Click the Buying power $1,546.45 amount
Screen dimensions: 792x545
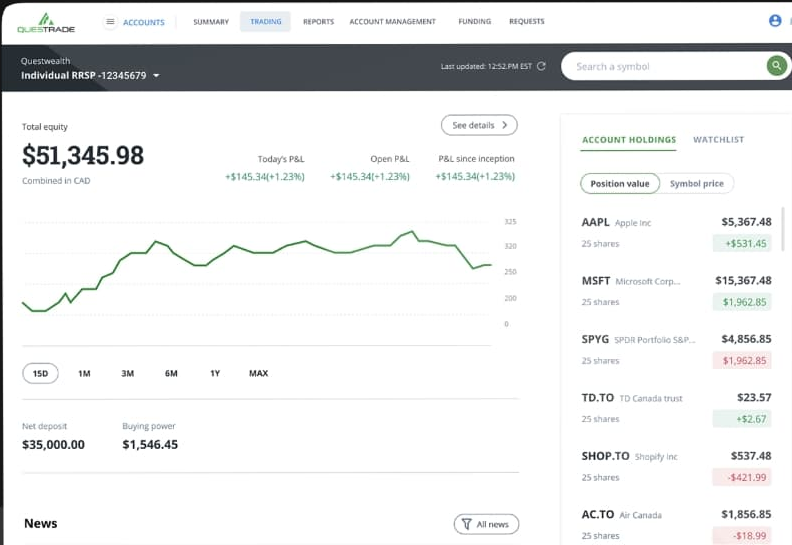[150, 445]
